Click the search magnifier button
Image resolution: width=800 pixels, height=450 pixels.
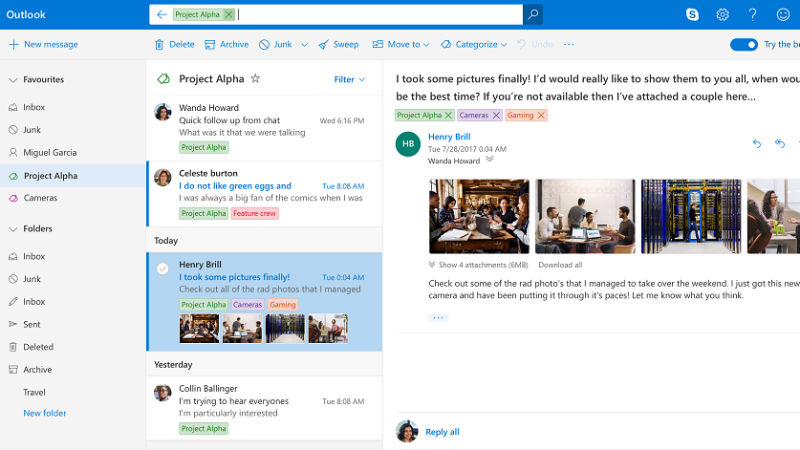[533, 14]
